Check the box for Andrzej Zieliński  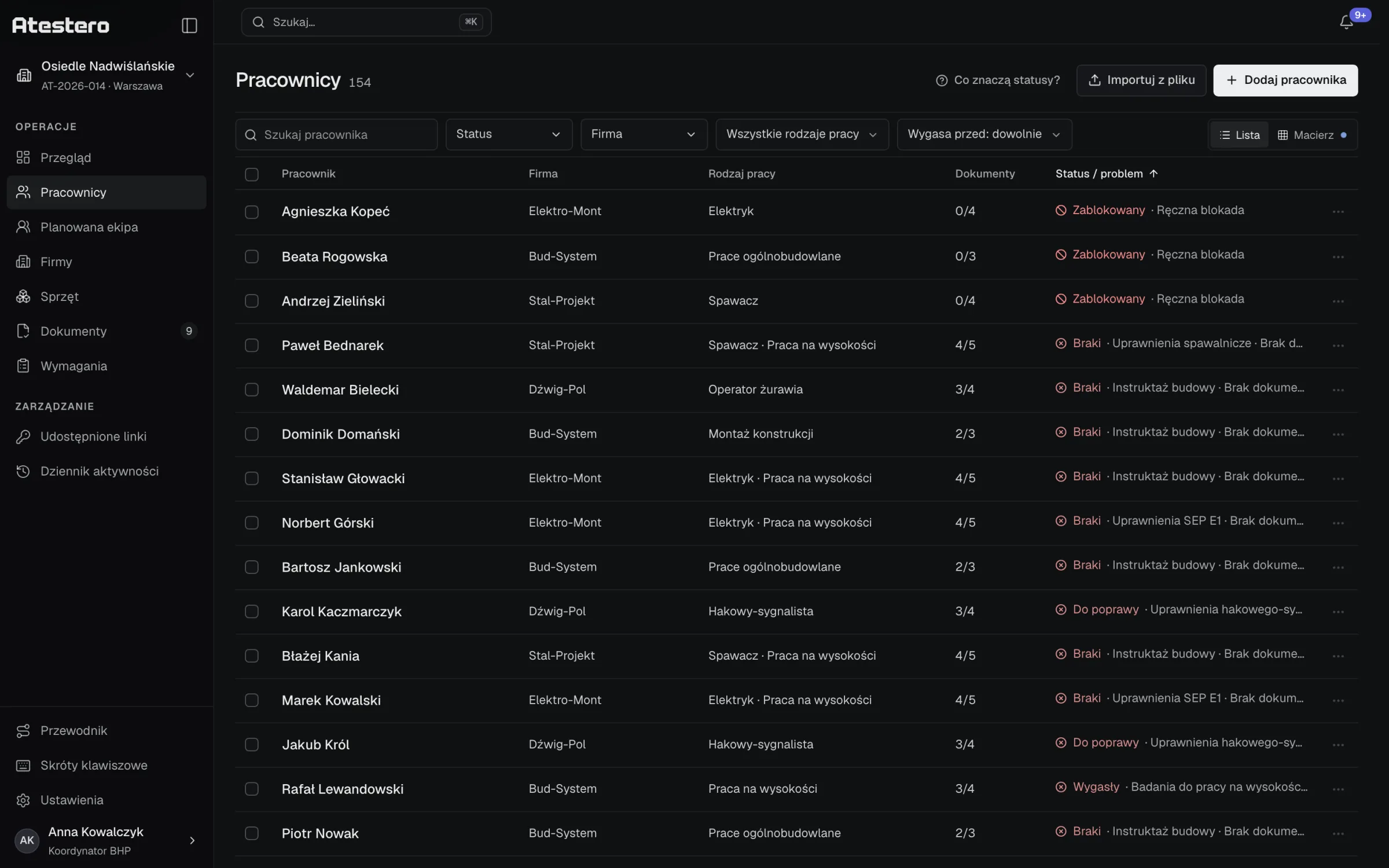pyautogui.click(x=252, y=301)
